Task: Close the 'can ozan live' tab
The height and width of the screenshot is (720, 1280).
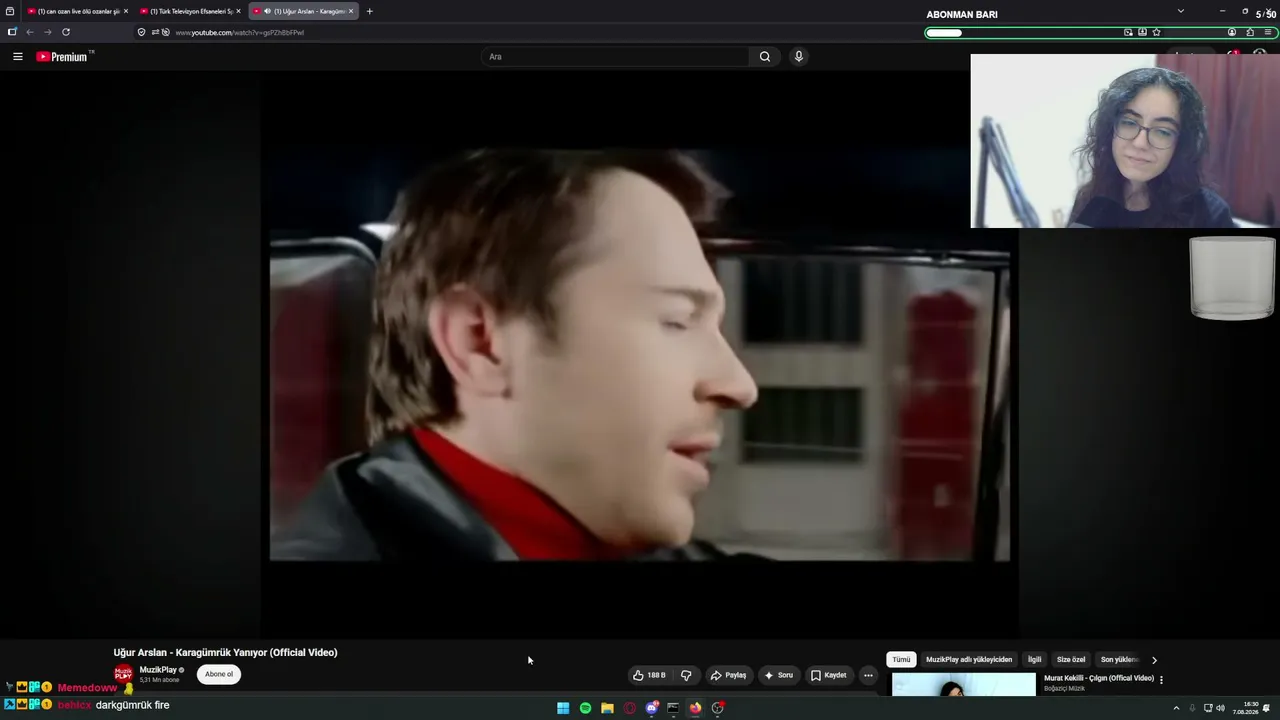Action: 126,11
